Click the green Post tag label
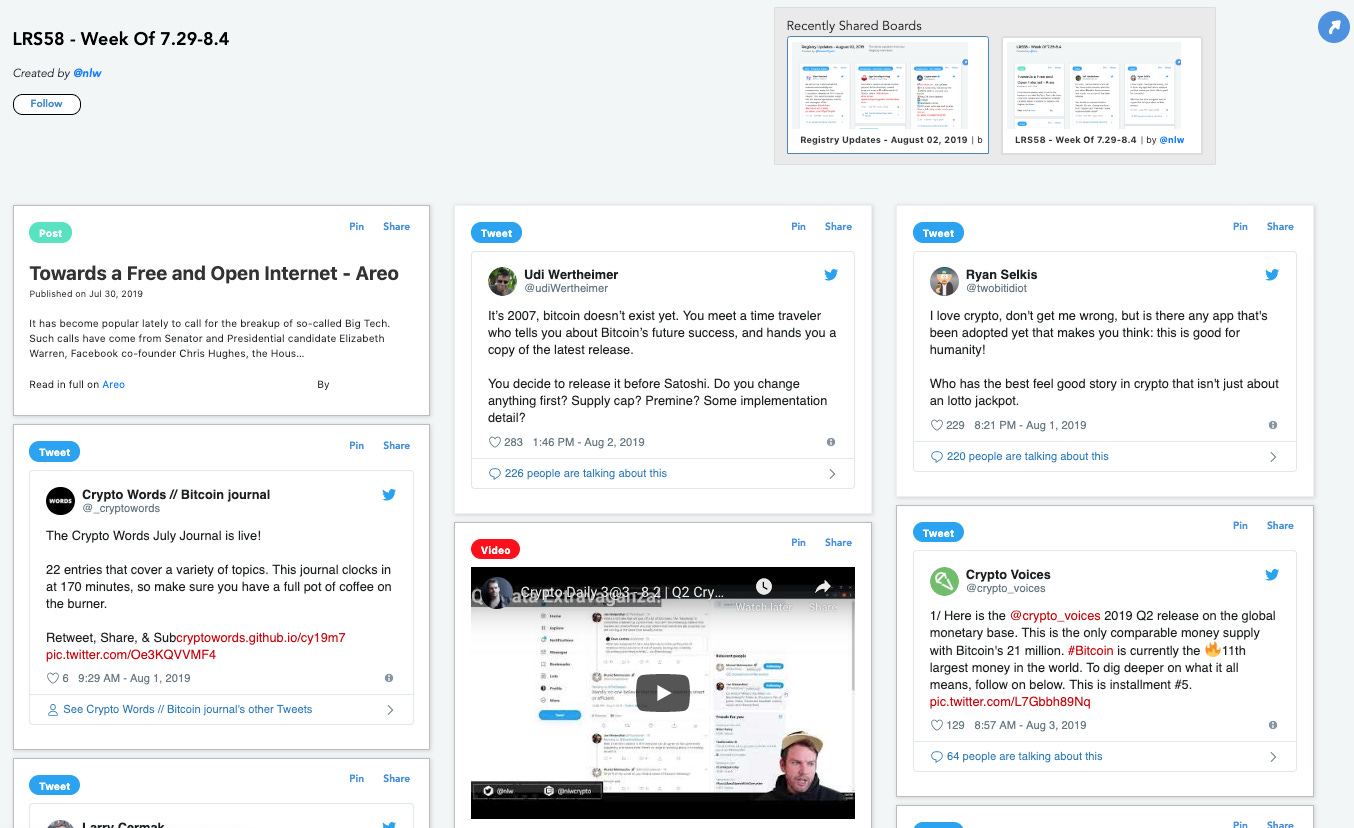Image resolution: width=1354 pixels, height=828 pixels. click(50, 233)
